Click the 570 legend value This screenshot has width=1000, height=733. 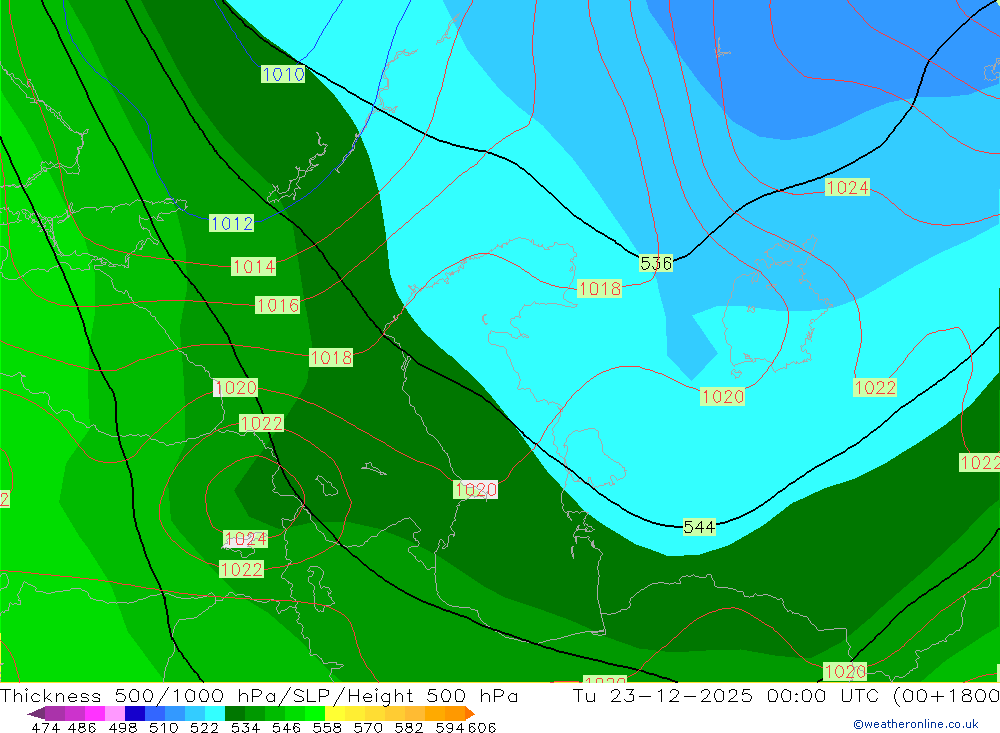367,727
